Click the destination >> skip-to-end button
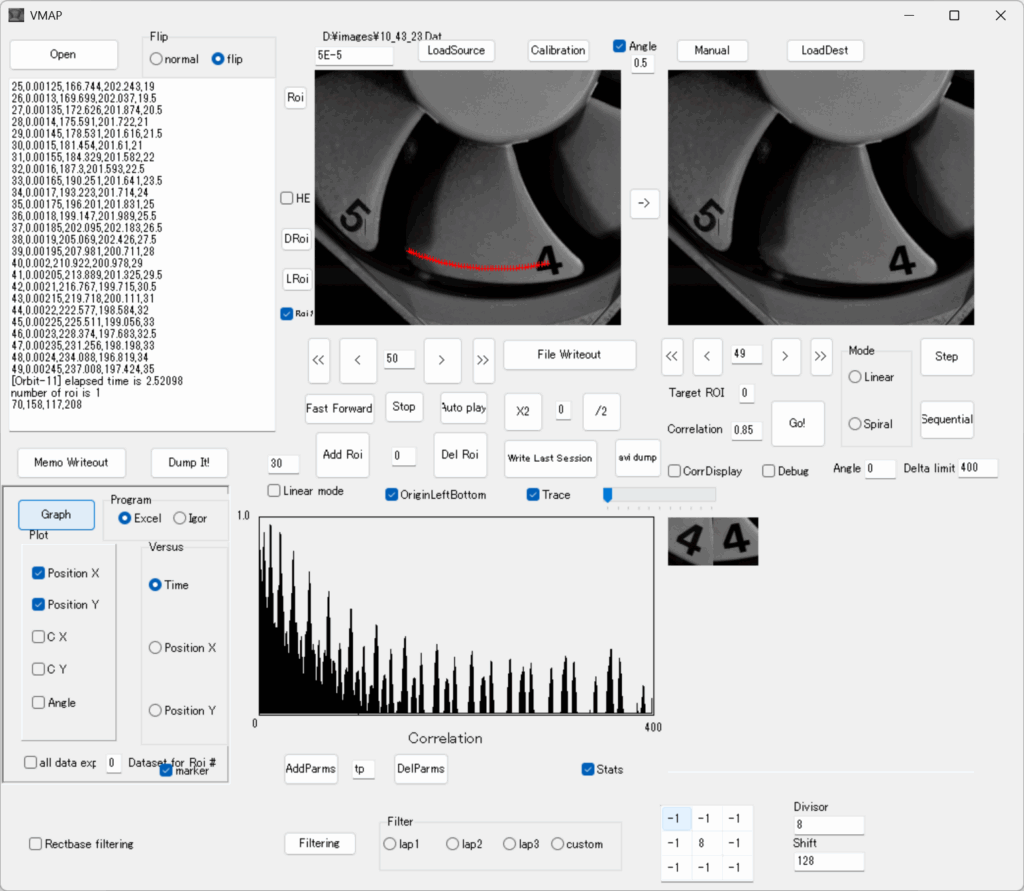 tap(821, 356)
